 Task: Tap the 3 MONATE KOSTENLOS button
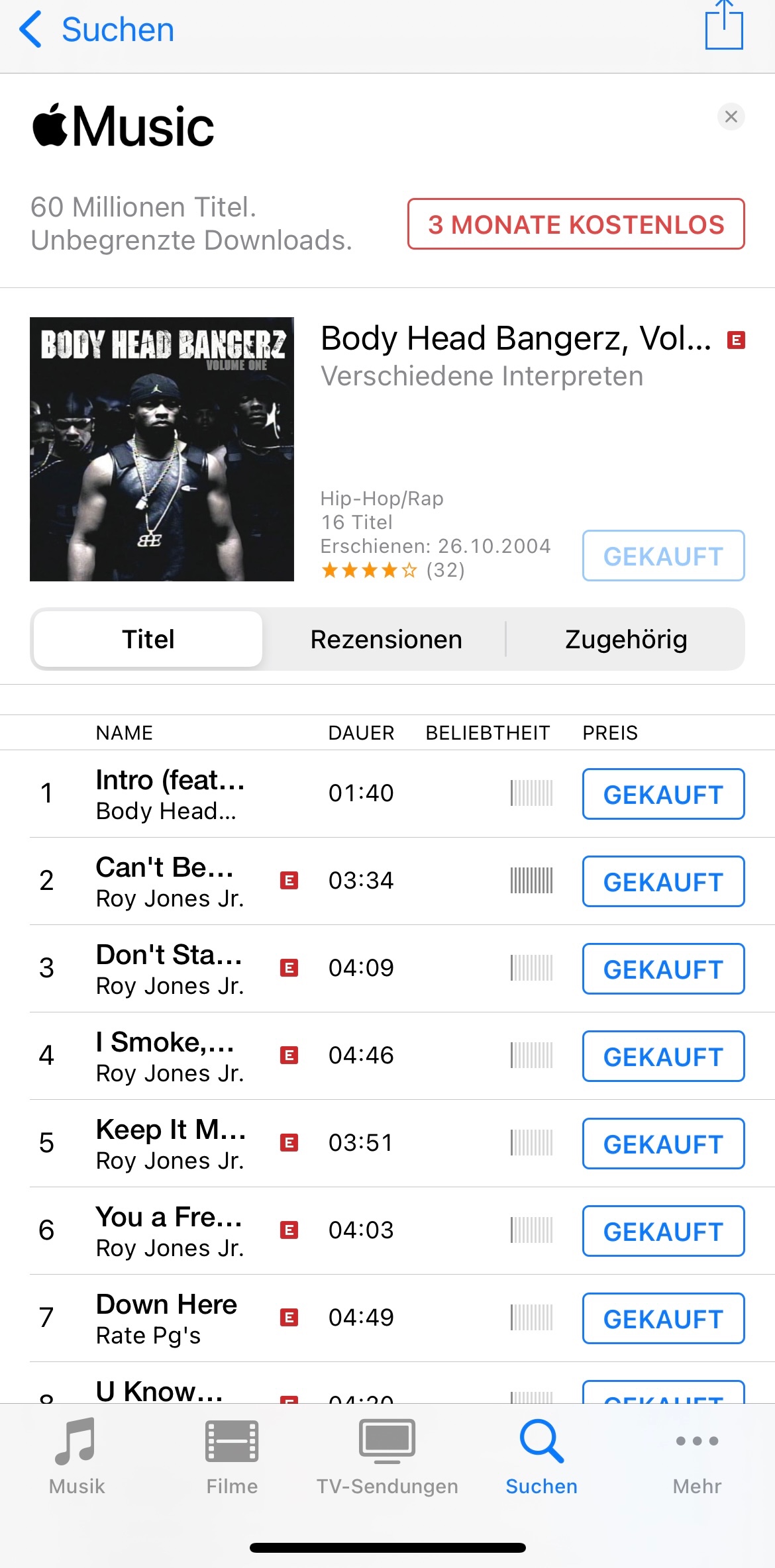click(x=576, y=224)
